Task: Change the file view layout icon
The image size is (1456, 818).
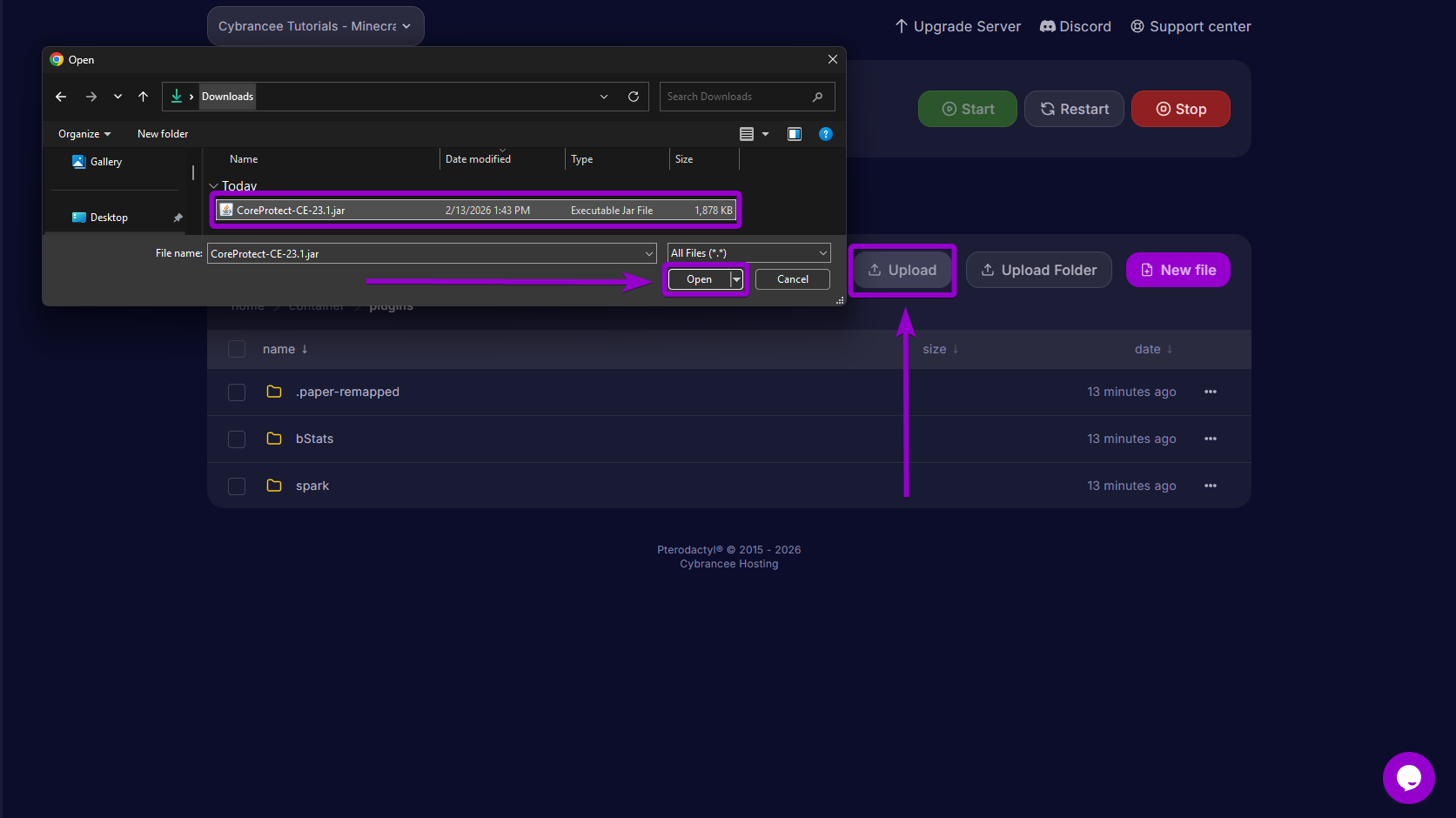Action: [747, 134]
